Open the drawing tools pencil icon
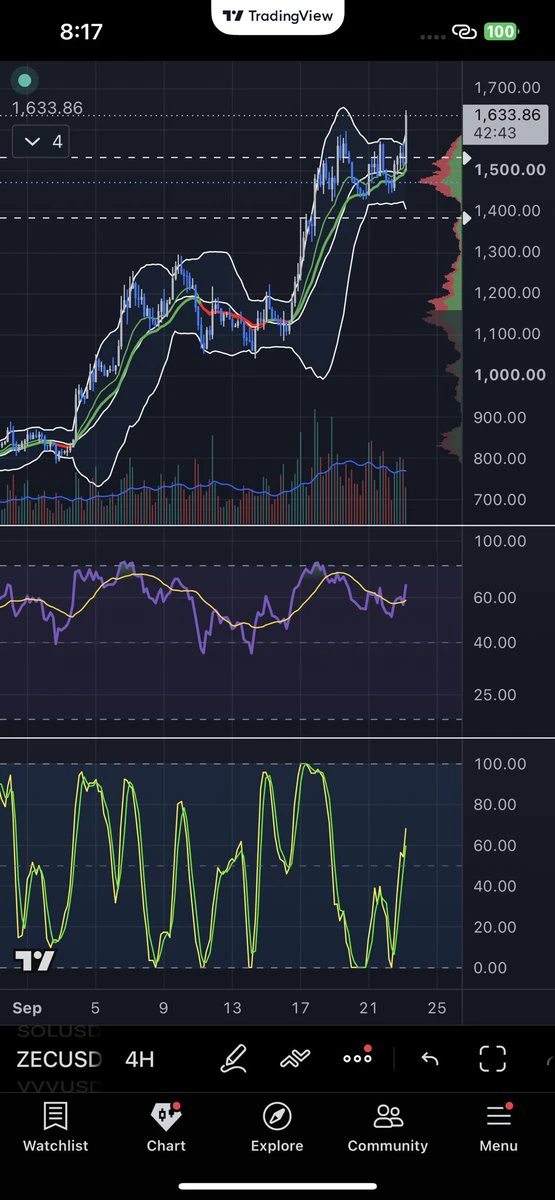This screenshot has width=555, height=1200. coord(234,1058)
